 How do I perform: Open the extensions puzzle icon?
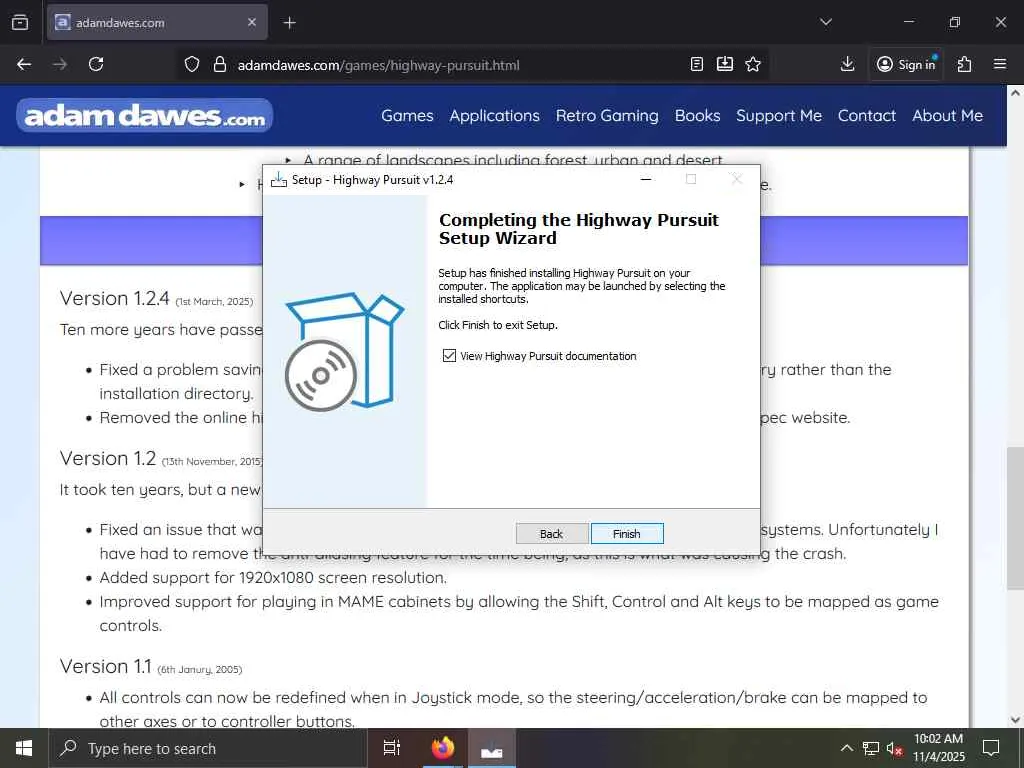click(x=965, y=64)
